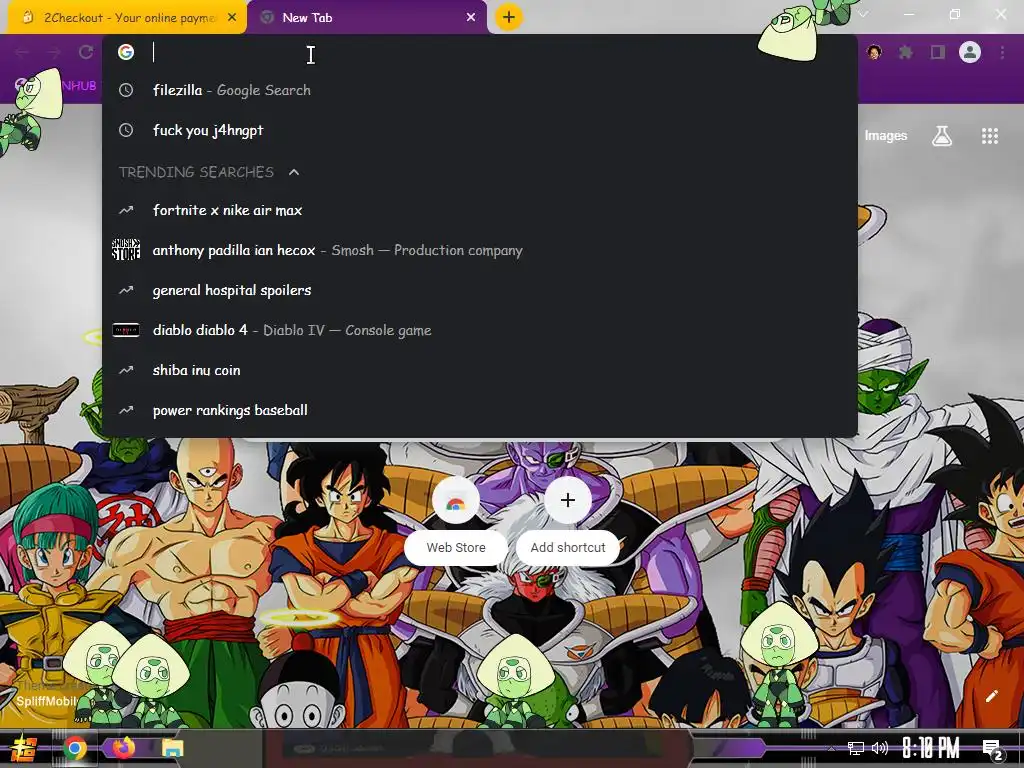Toggle the side panel icon

tap(938, 52)
